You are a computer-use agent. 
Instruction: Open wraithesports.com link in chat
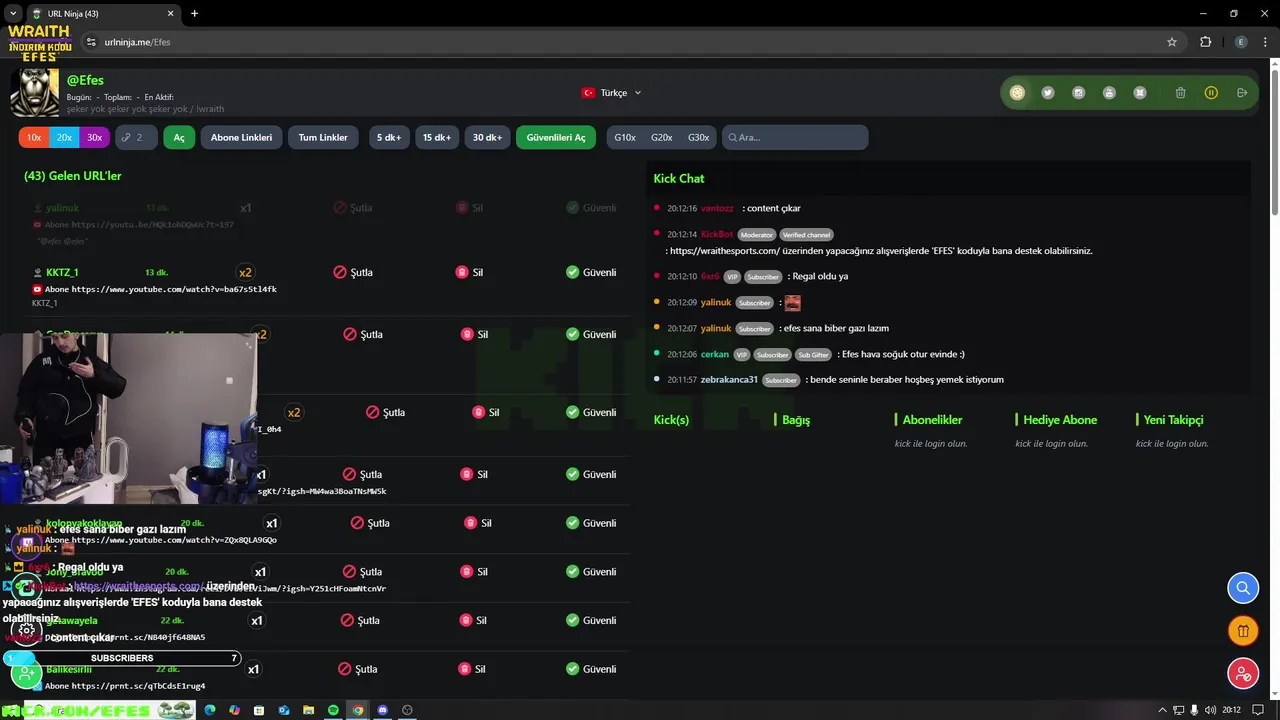point(725,251)
